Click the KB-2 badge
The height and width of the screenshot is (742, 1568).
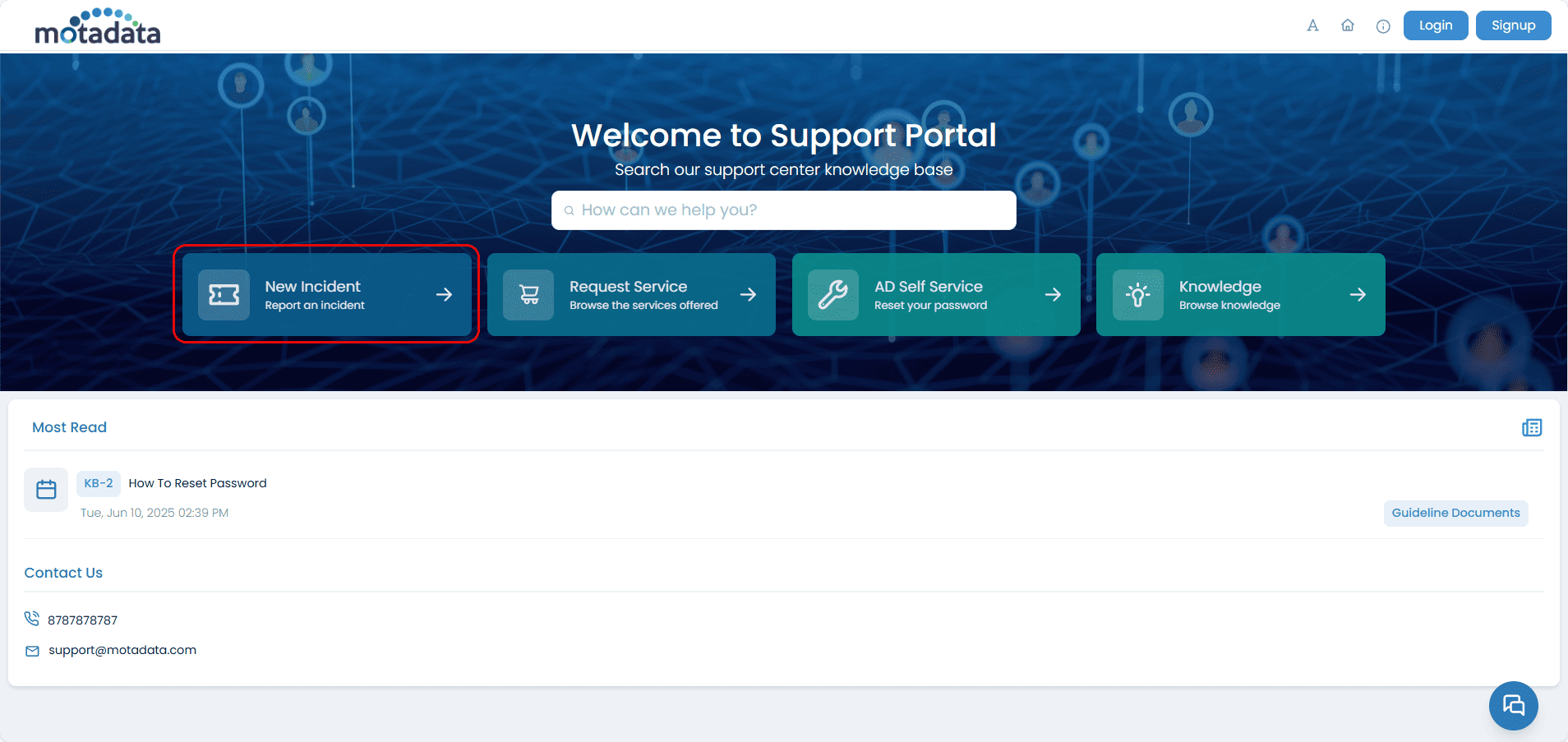pyautogui.click(x=98, y=483)
